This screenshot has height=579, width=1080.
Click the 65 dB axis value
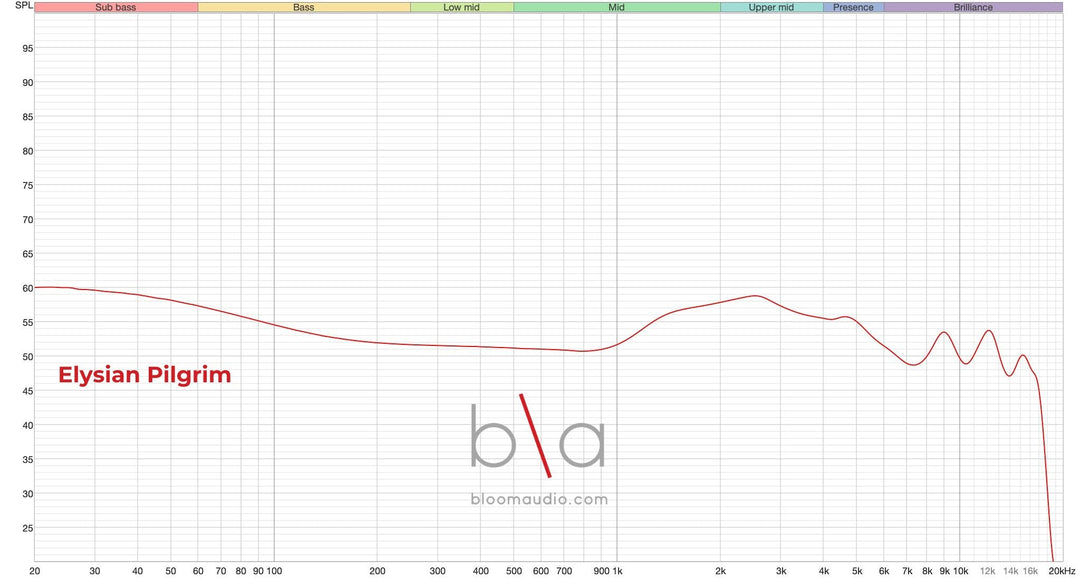point(28,254)
